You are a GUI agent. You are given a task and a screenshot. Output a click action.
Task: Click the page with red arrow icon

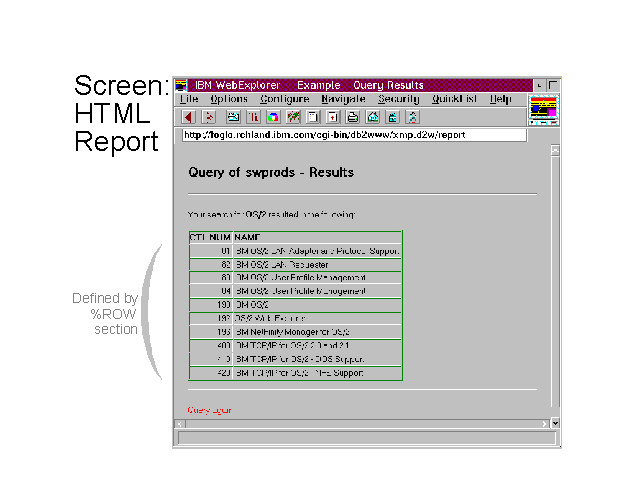coord(333,117)
